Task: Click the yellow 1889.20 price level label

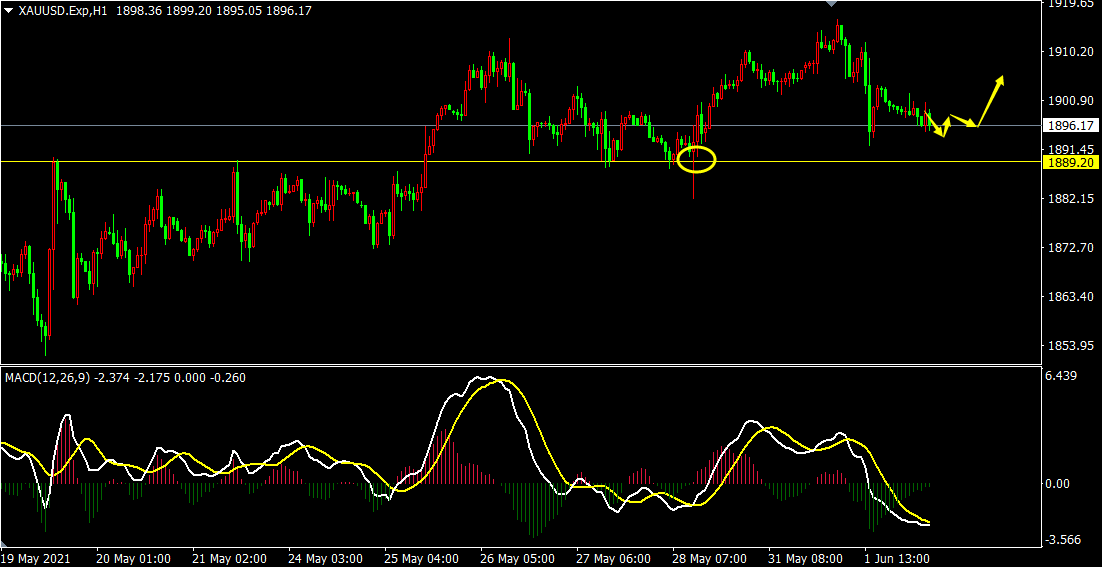Action: point(1068,162)
